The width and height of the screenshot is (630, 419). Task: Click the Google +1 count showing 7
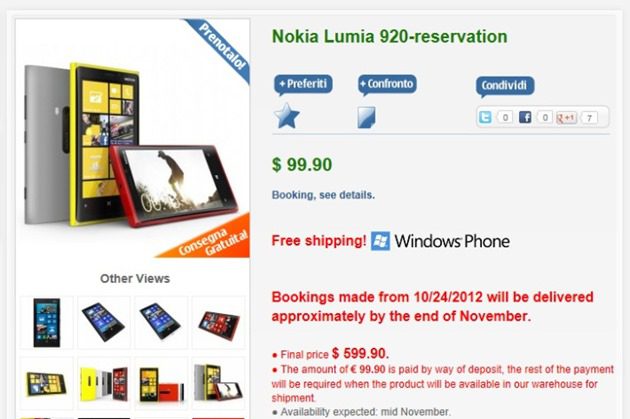pos(589,118)
